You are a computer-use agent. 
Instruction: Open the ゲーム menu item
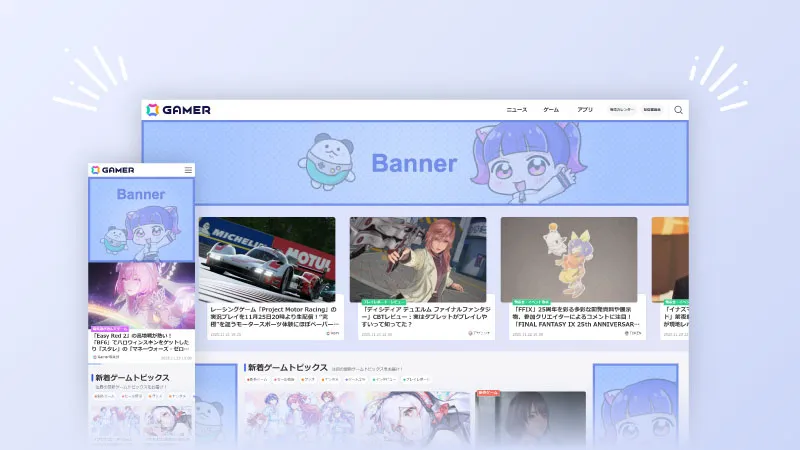point(551,110)
